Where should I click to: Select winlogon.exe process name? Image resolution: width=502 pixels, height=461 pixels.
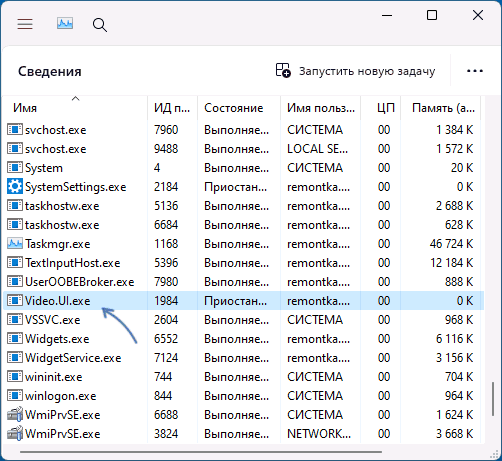pos(61,396)
